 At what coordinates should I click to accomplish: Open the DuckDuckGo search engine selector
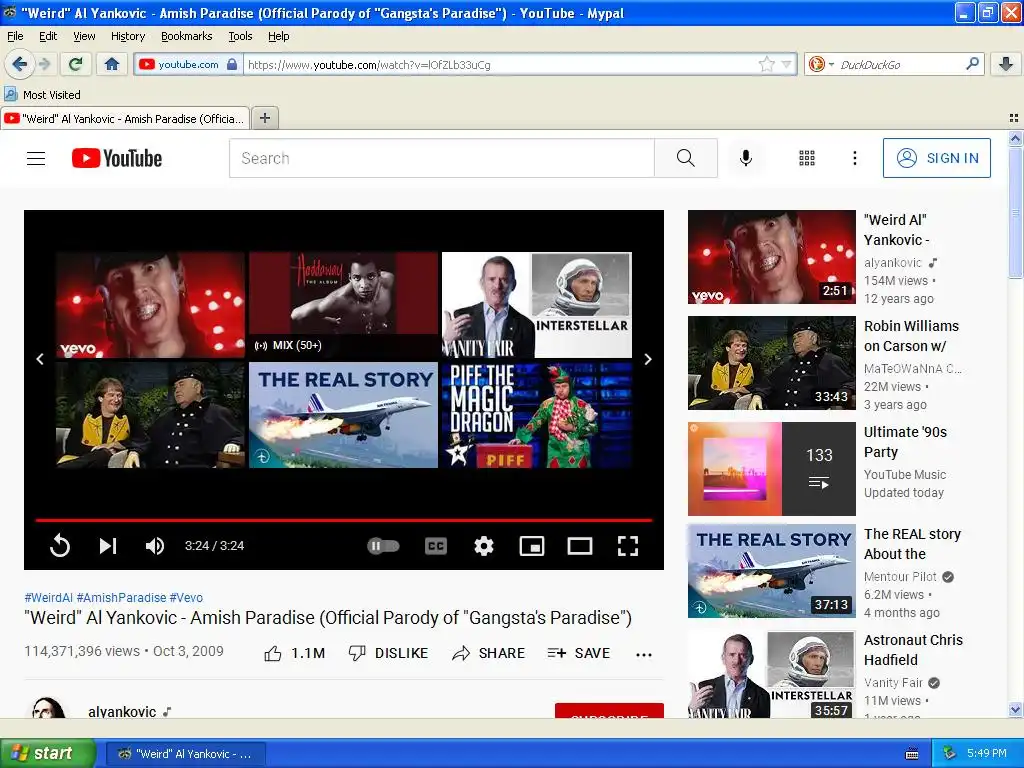tap(821, 64)
